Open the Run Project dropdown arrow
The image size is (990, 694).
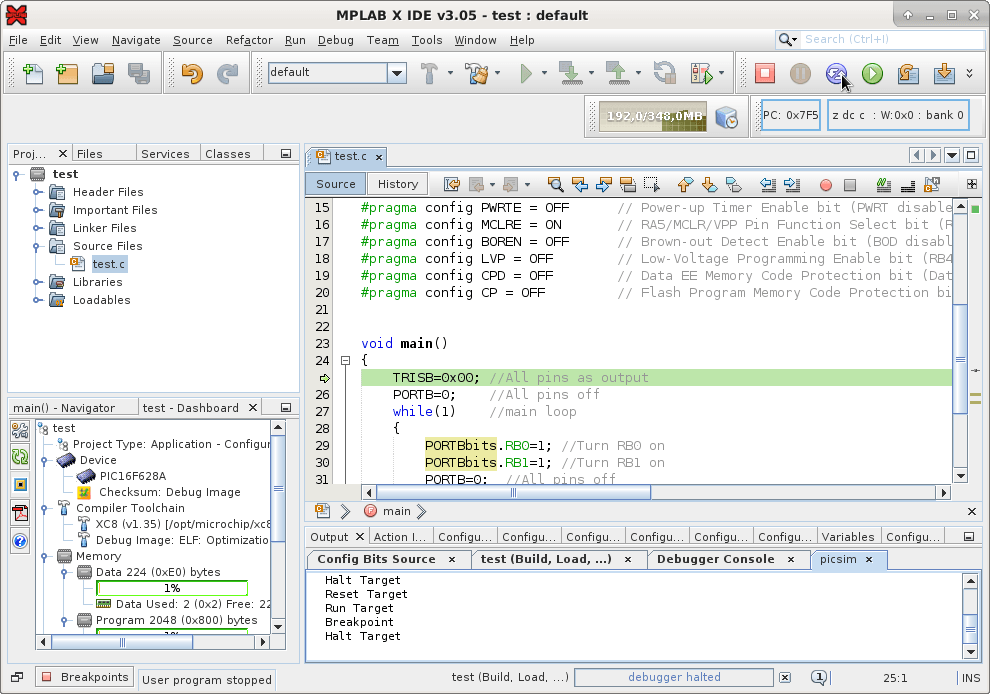544,73
